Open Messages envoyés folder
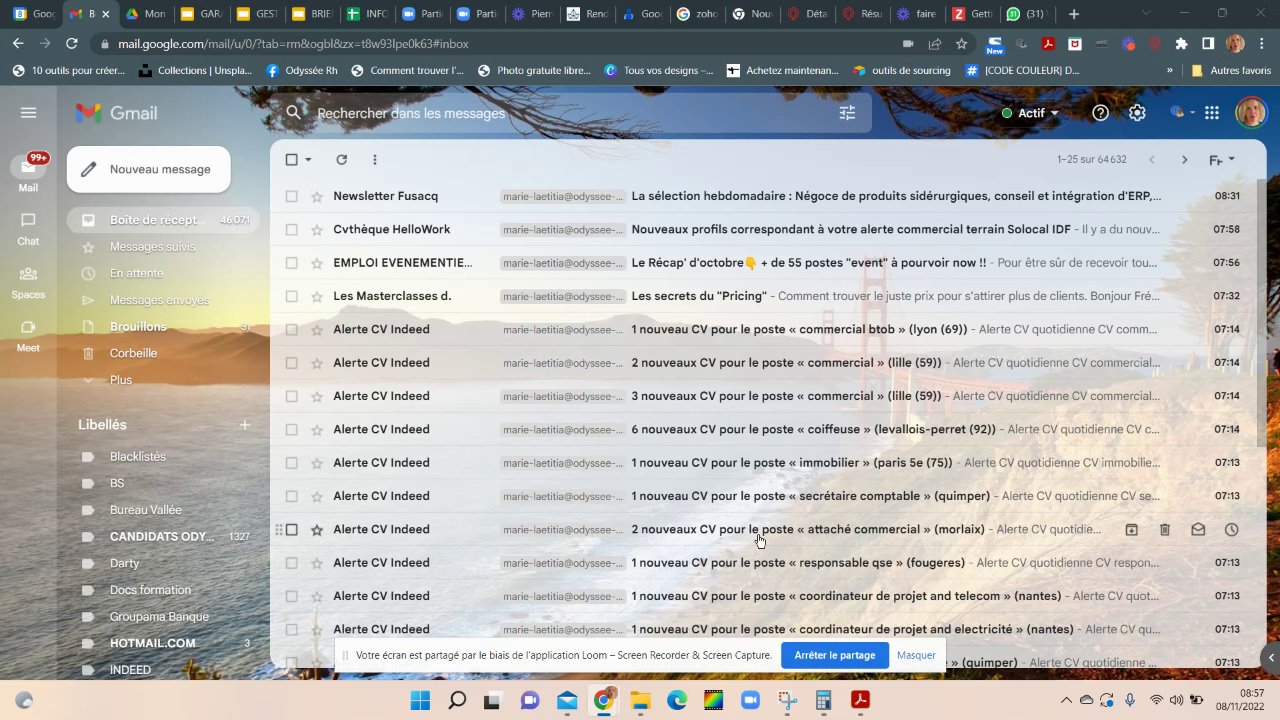 click(x=161, y=300)
